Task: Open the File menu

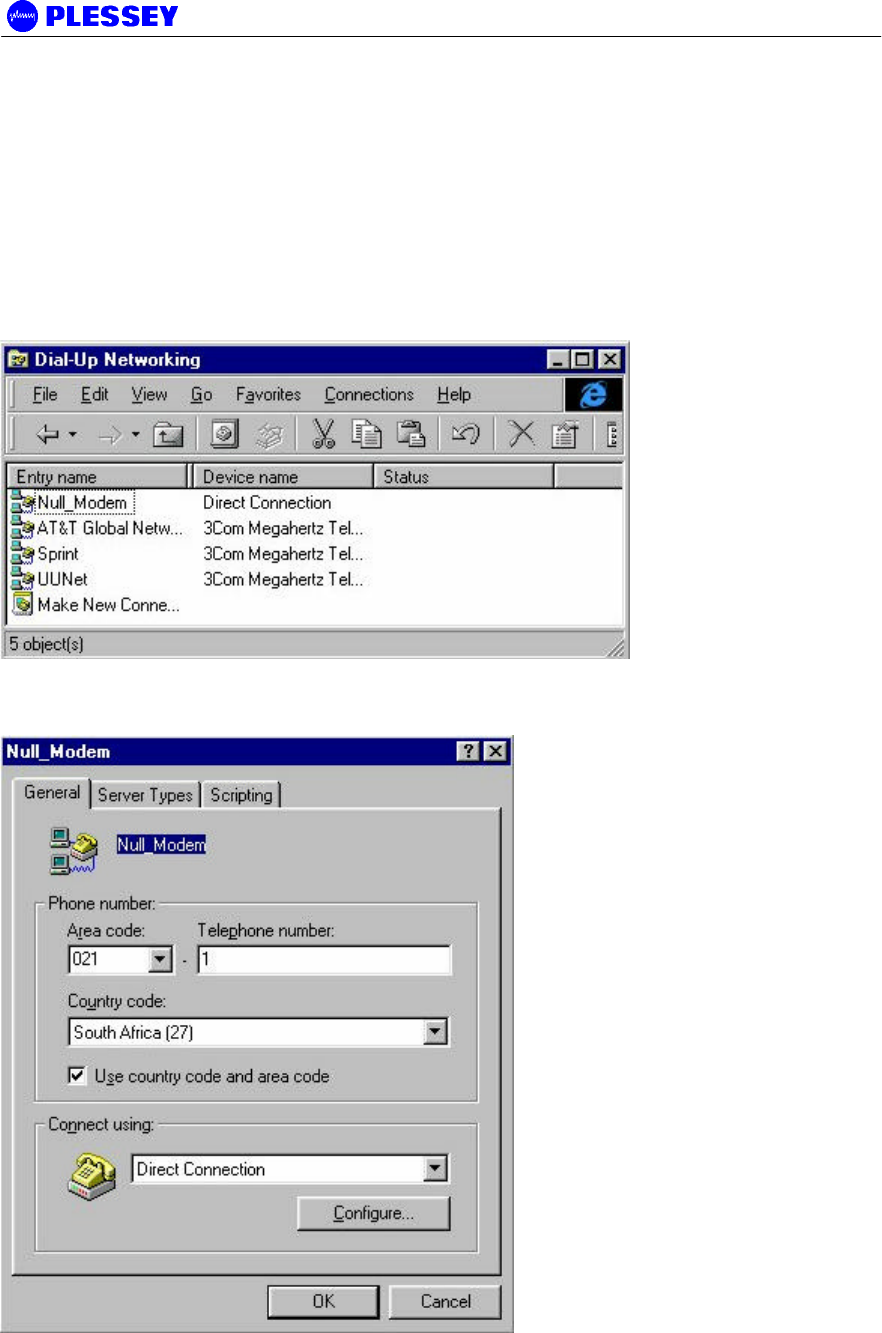Action: (45, 395)
